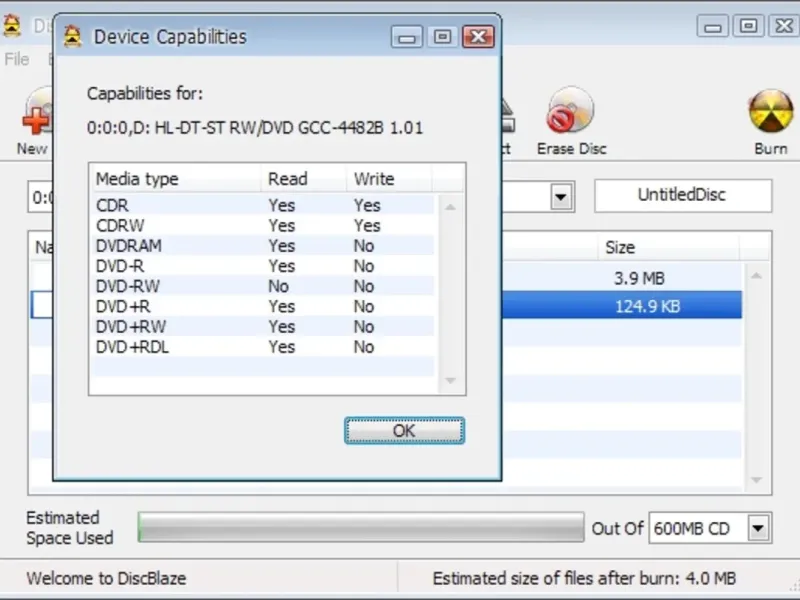Select the 124.9 KB highlighted file row
Screen dimensions: 800x600
pyautogui.click(x=622, y=306)
